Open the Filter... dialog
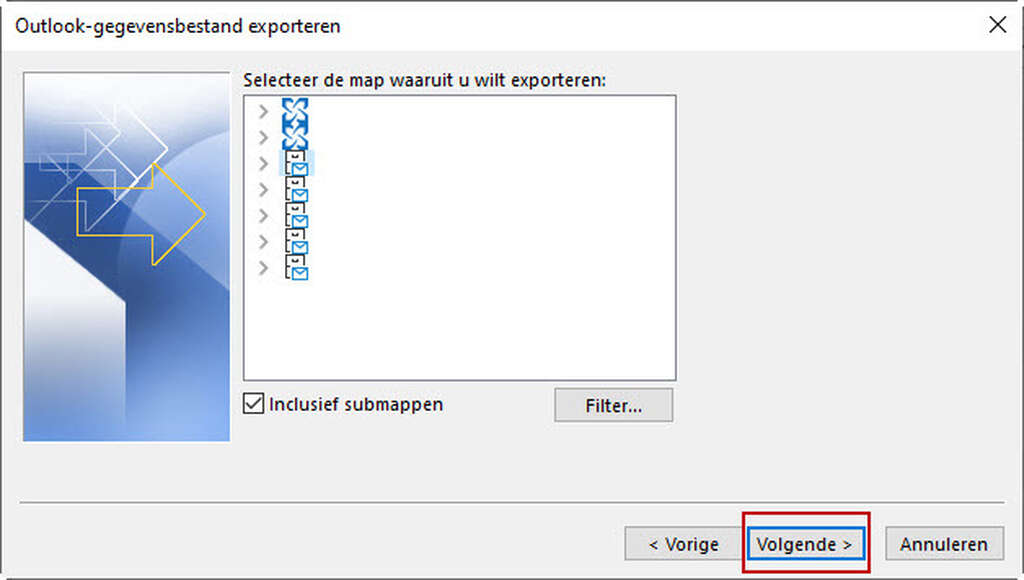 [613, 406]
